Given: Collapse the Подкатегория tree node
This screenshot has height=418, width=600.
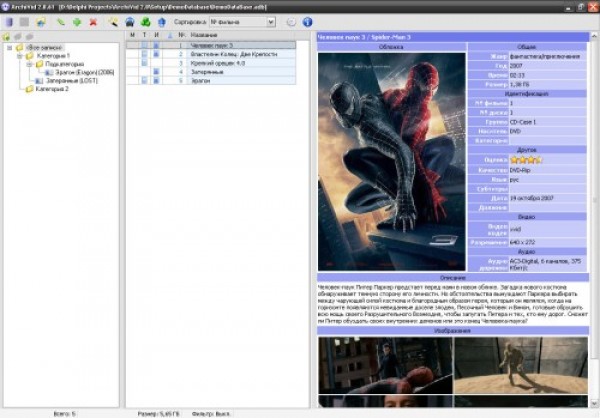Looking at the screenshot, I should click(29, 64).
